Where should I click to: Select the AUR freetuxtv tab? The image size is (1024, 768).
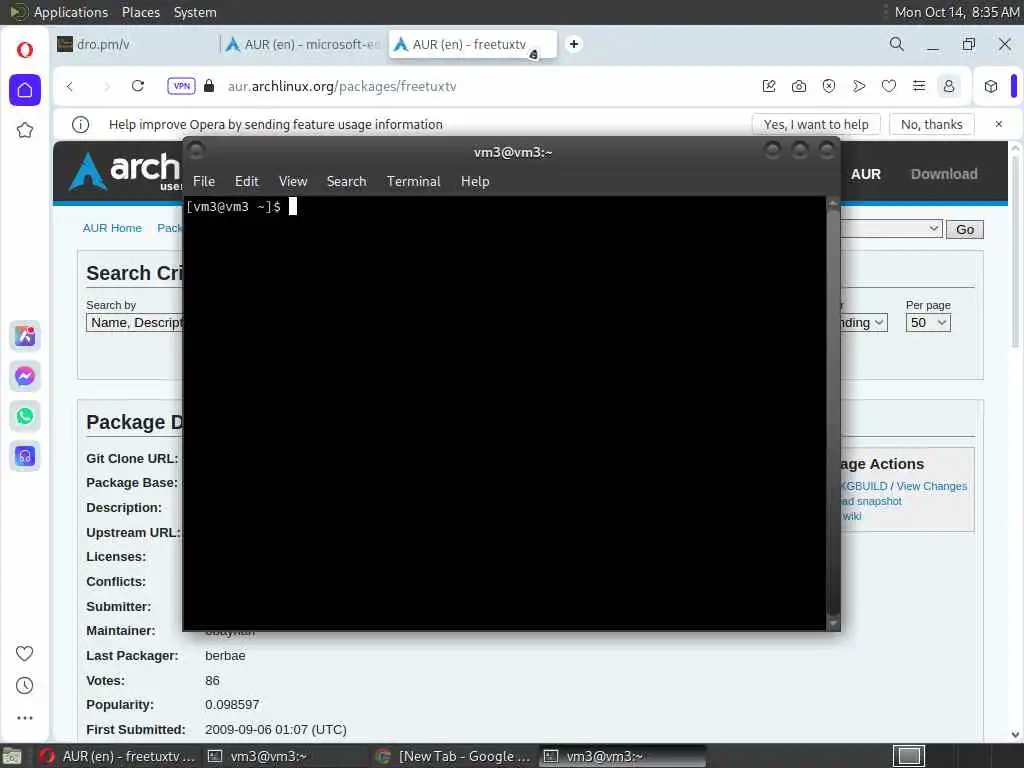coord(473,44)
